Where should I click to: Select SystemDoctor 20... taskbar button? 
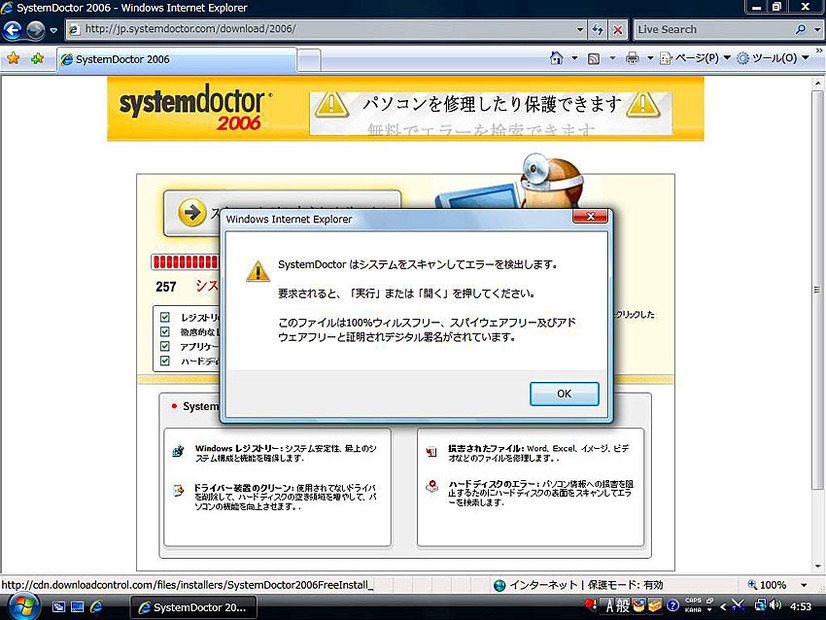pos(193,607)
